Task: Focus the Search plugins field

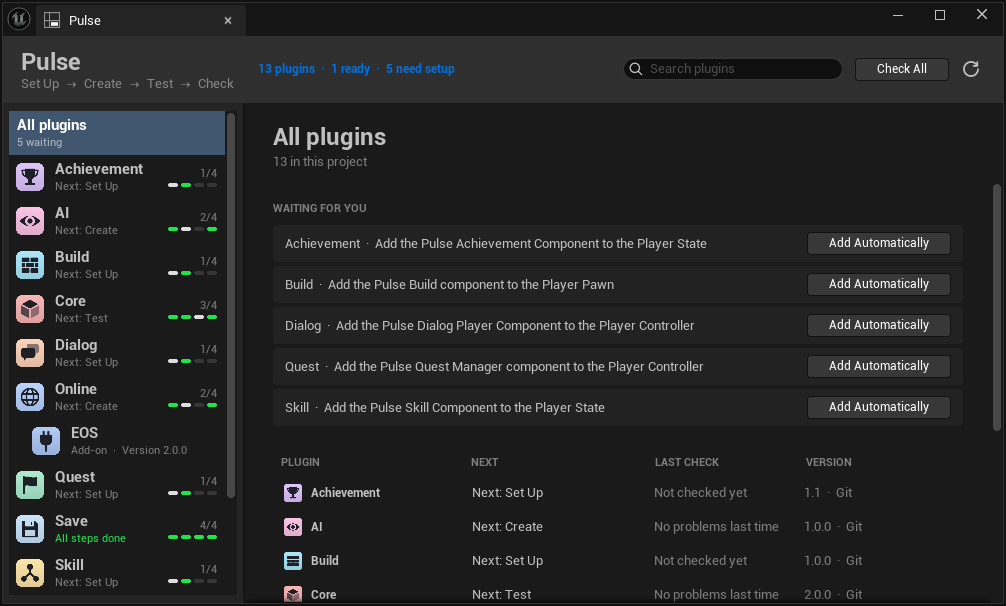Action: (733, 69)
